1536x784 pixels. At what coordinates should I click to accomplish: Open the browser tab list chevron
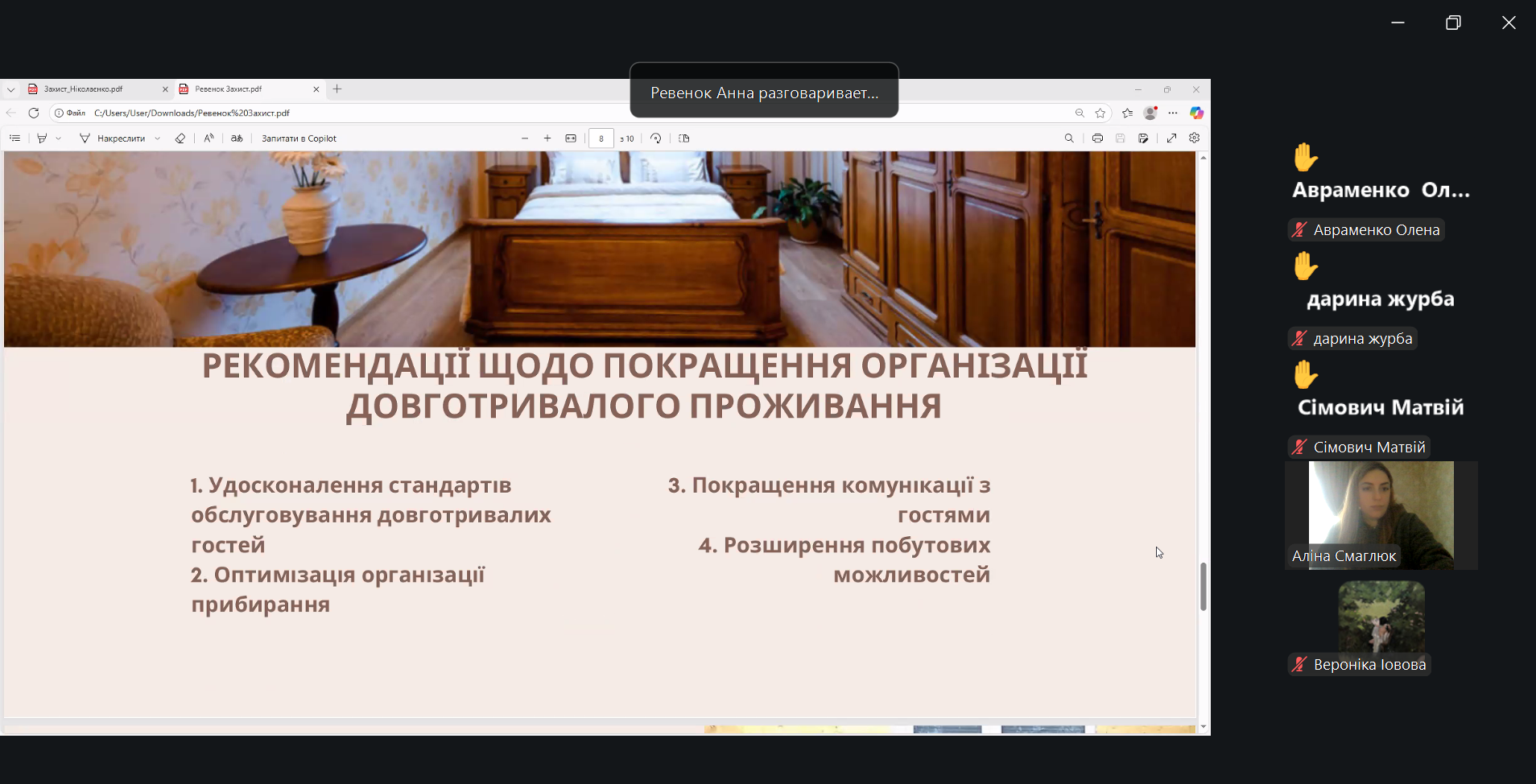click(x=11, y=89)
